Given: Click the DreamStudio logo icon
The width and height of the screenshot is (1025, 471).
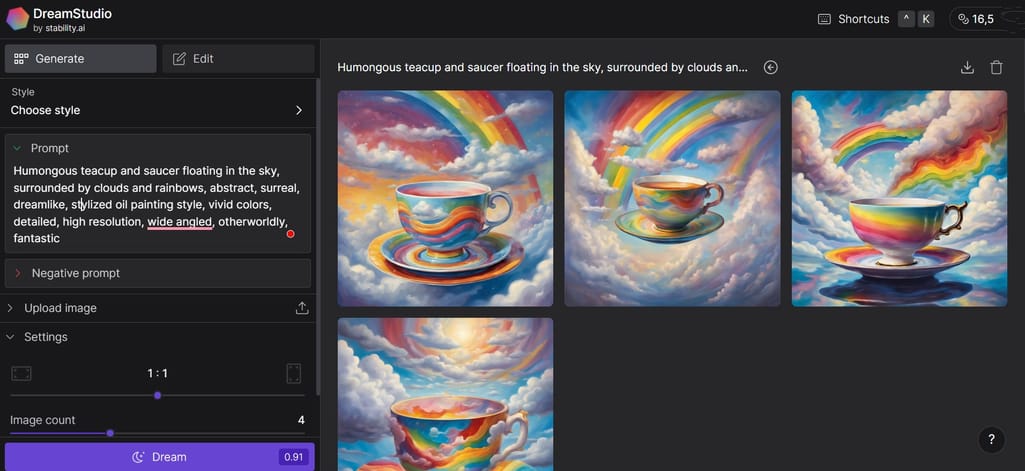Looking at the screenshot, I should click(18, 19).
